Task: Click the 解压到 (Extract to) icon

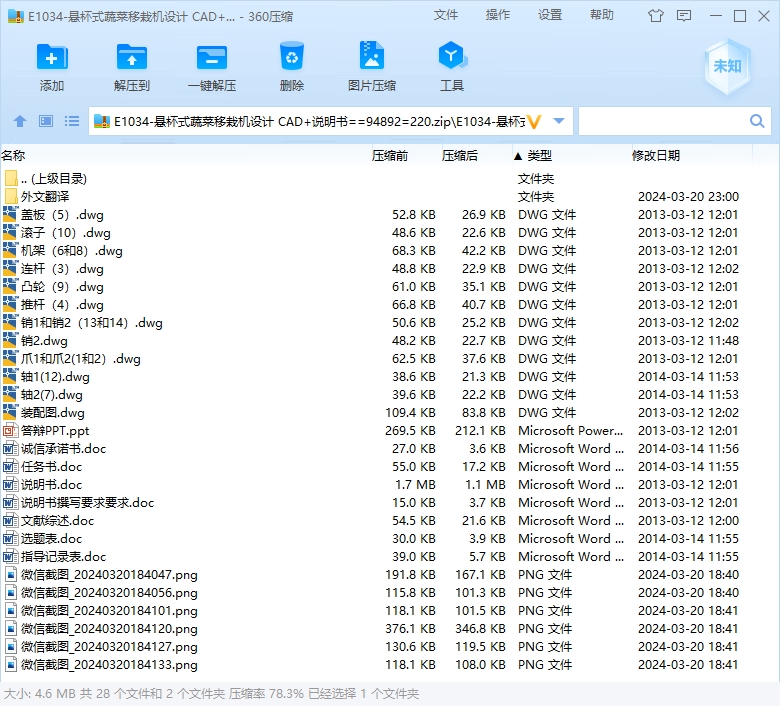Action: click(131, 57)
